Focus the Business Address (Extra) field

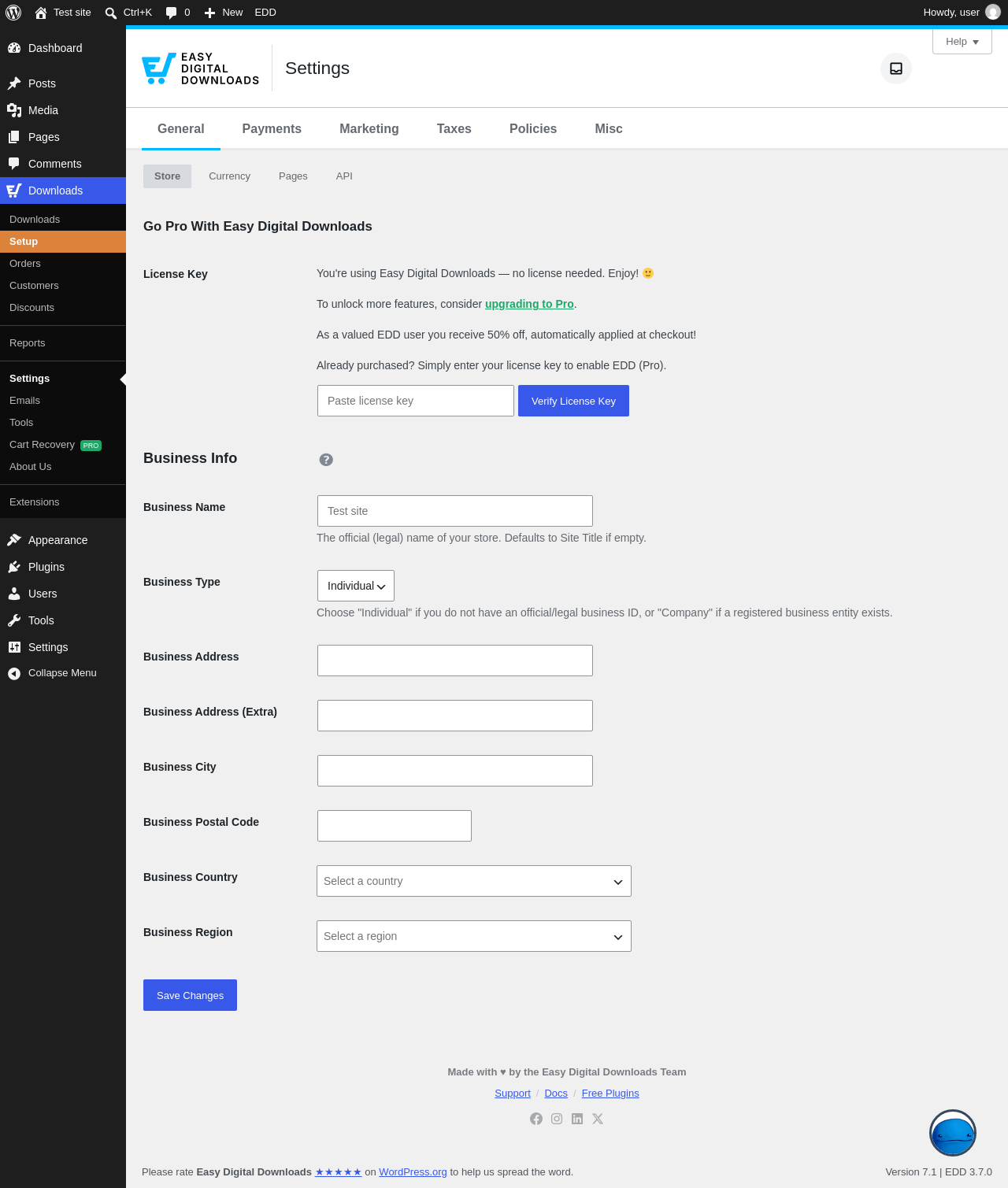455,716
